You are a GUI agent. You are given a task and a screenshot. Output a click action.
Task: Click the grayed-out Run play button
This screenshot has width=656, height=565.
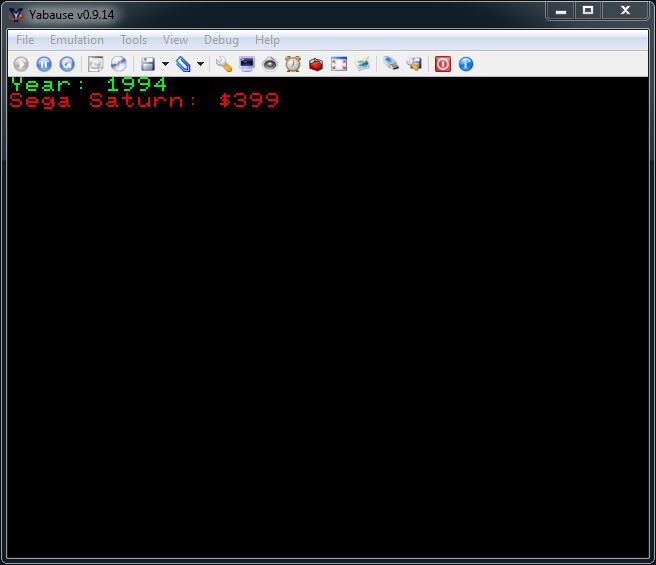point(20,64)
